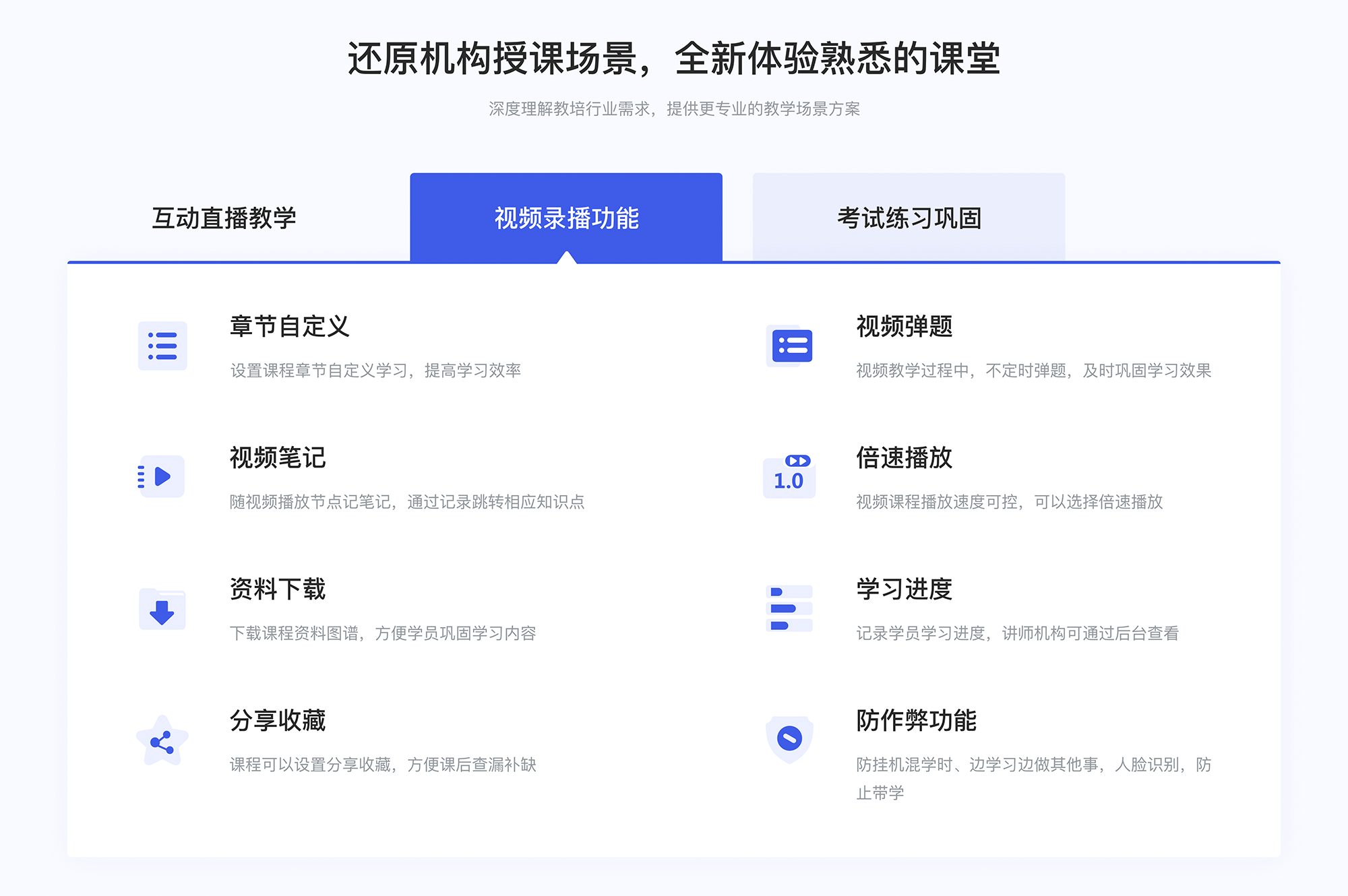Click the 视频弹题 list icon
1348x896 pixels.
[x=789, y=349]
